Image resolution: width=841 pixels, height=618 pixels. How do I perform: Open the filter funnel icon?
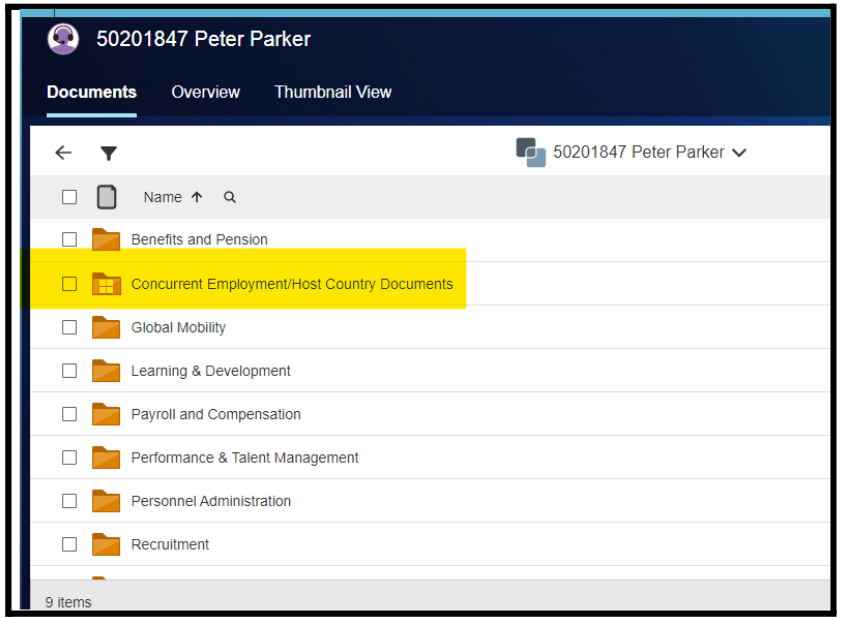coord(109,153)
